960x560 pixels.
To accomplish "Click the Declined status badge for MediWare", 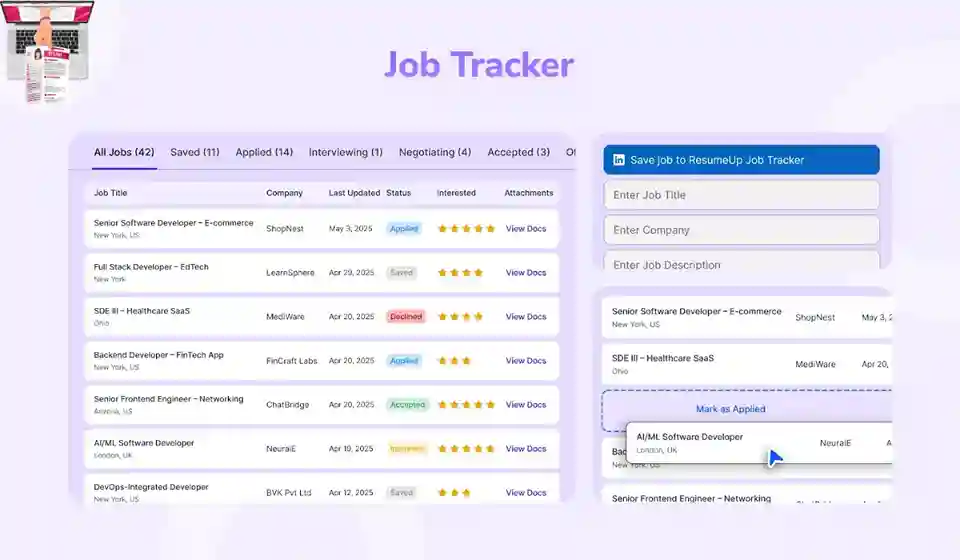I will tap(406, 316).
